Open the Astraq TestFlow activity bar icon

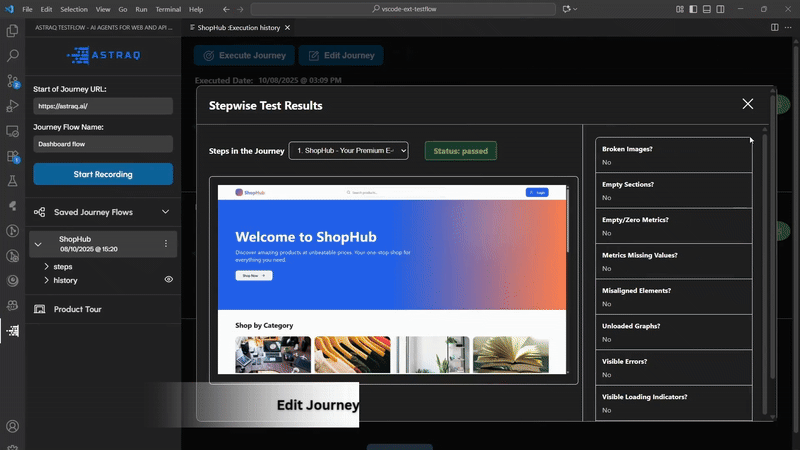tap(12, 331)
